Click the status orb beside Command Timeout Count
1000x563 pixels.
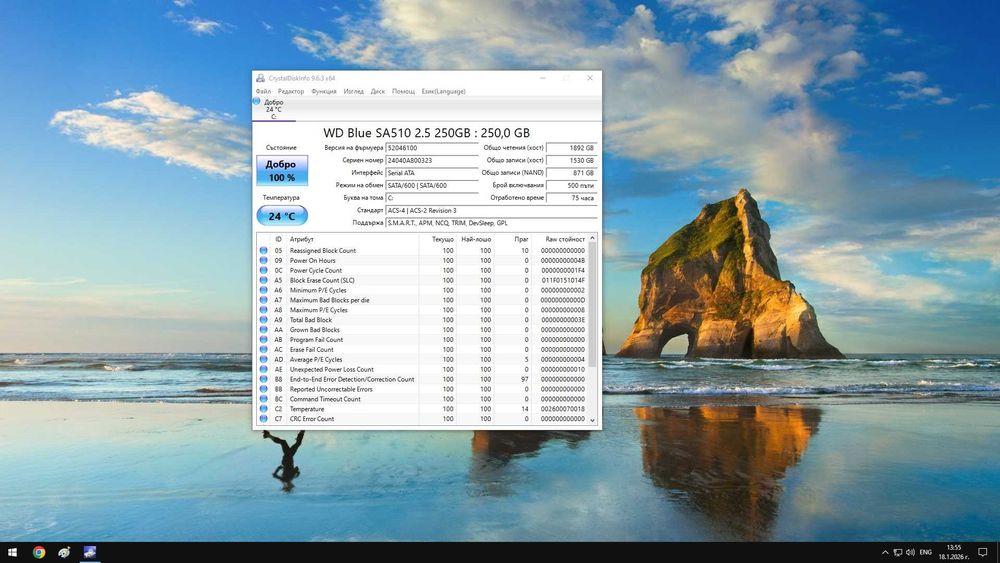click(x=263, y=398)
